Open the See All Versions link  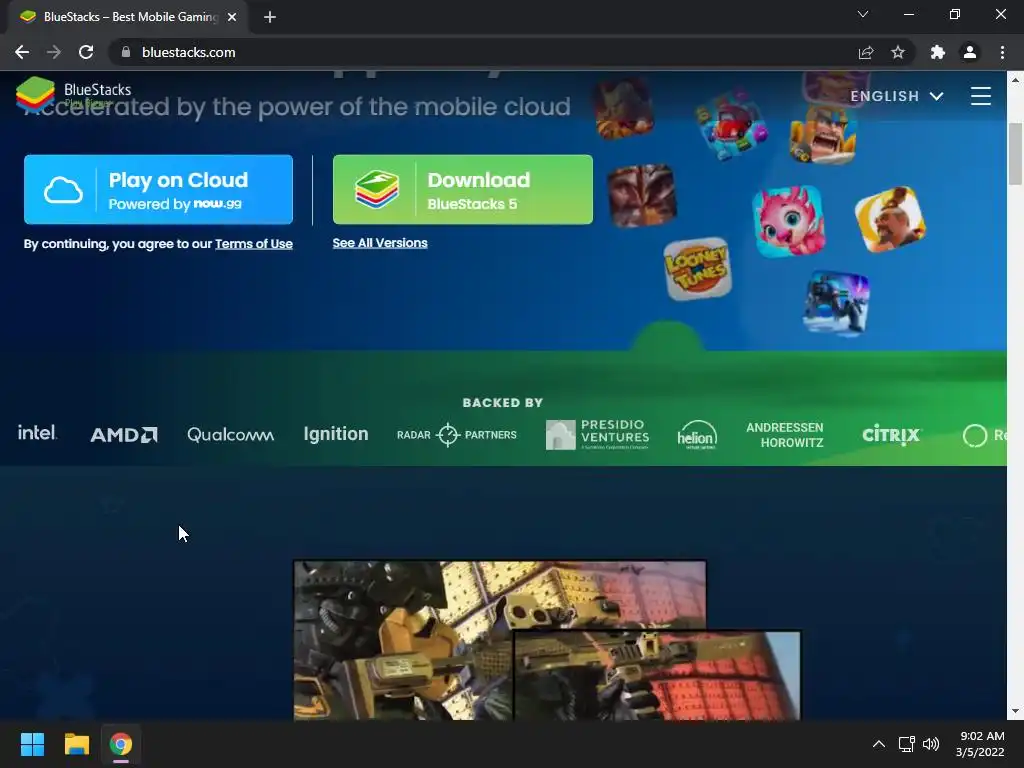[x=379, y=243]
